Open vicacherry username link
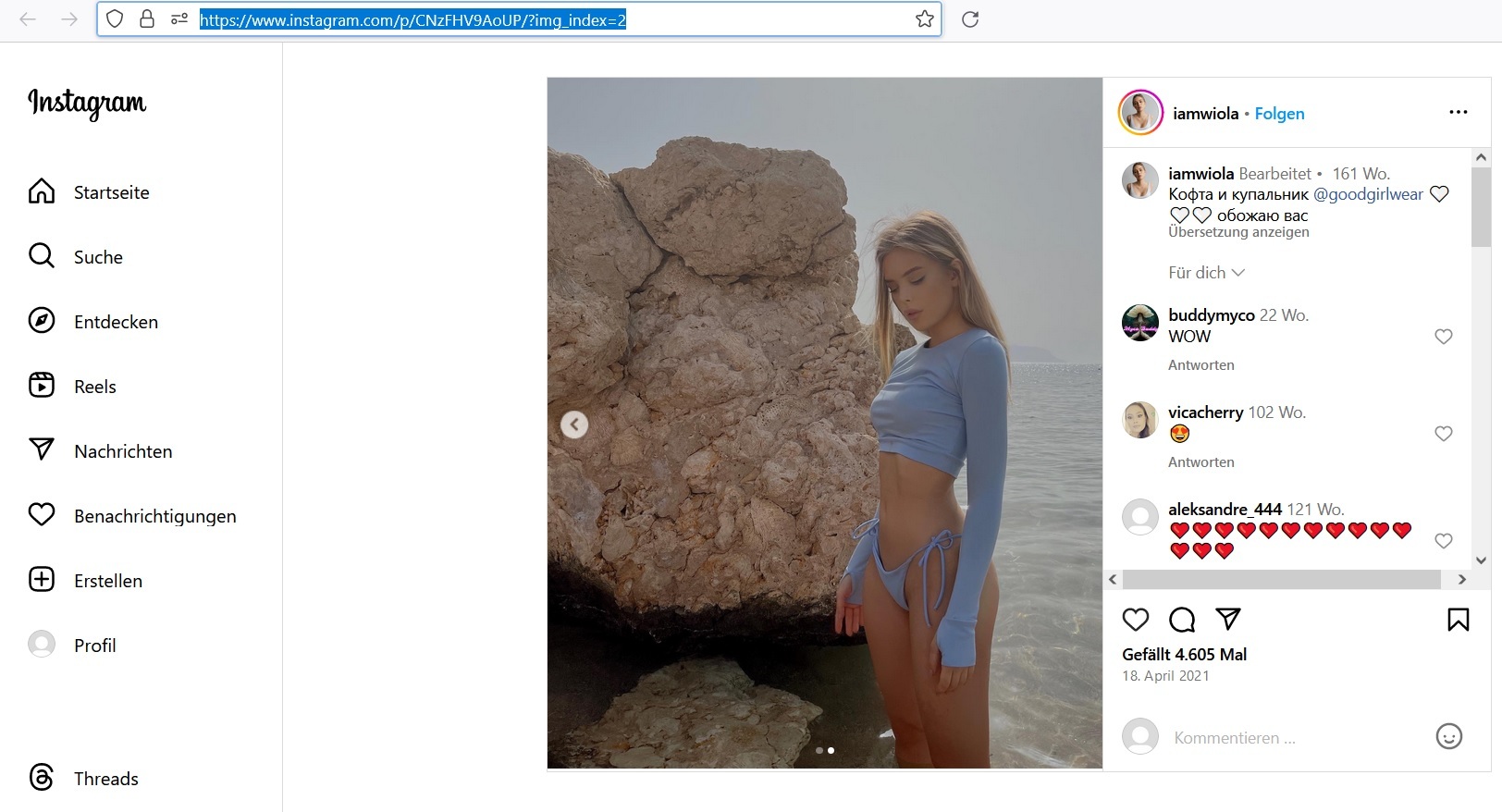Viewport: 1502px width, 812px height. coord(1205,412)
